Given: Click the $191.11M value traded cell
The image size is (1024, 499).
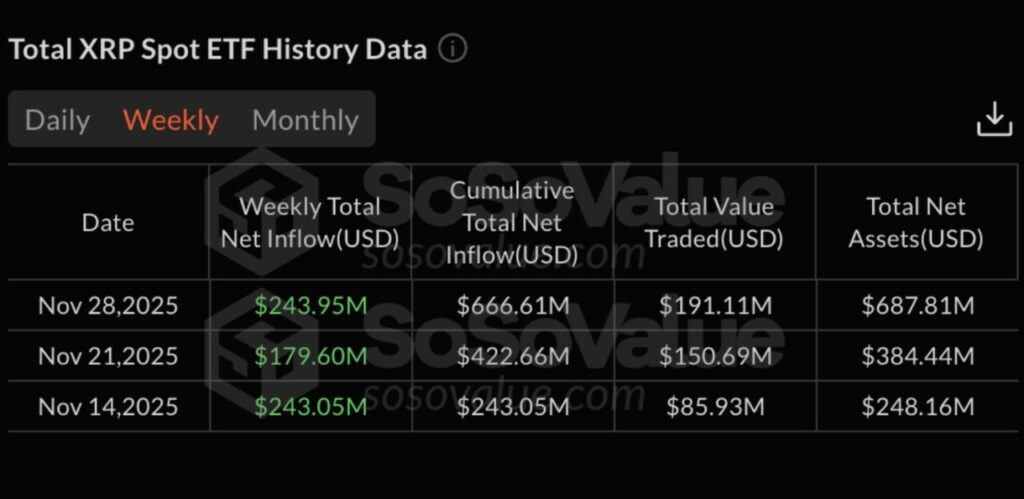Looking at the screenshot, I should tap(714, 305).
